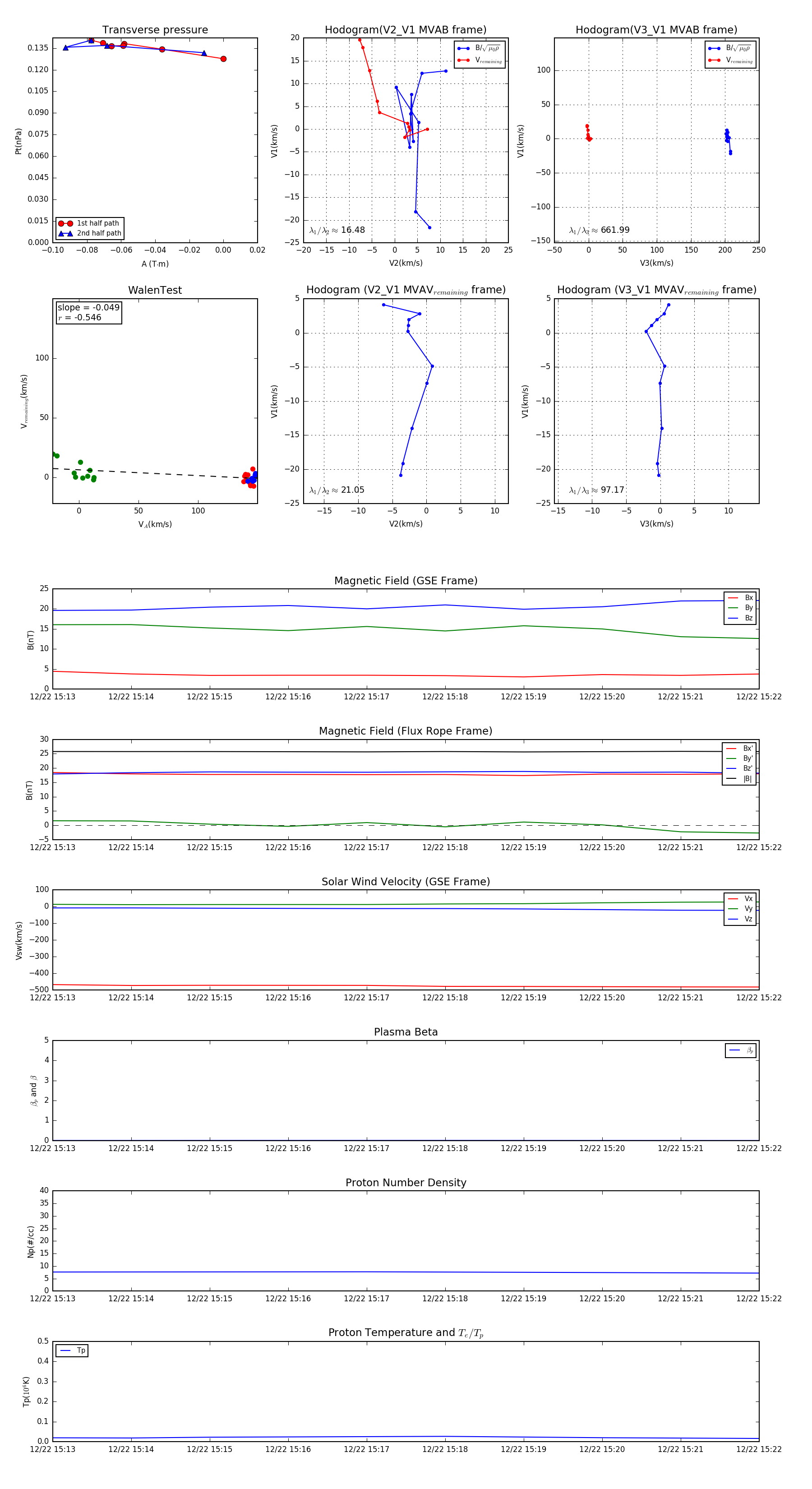Select the "Bz" legend entry in GSE plot

740,619
